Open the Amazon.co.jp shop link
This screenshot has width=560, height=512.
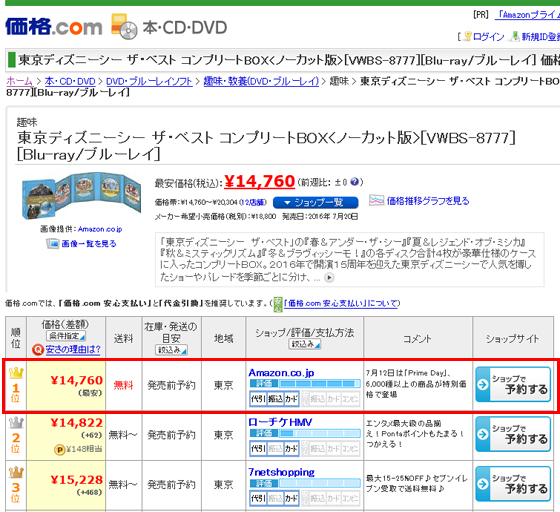(281, 372)
